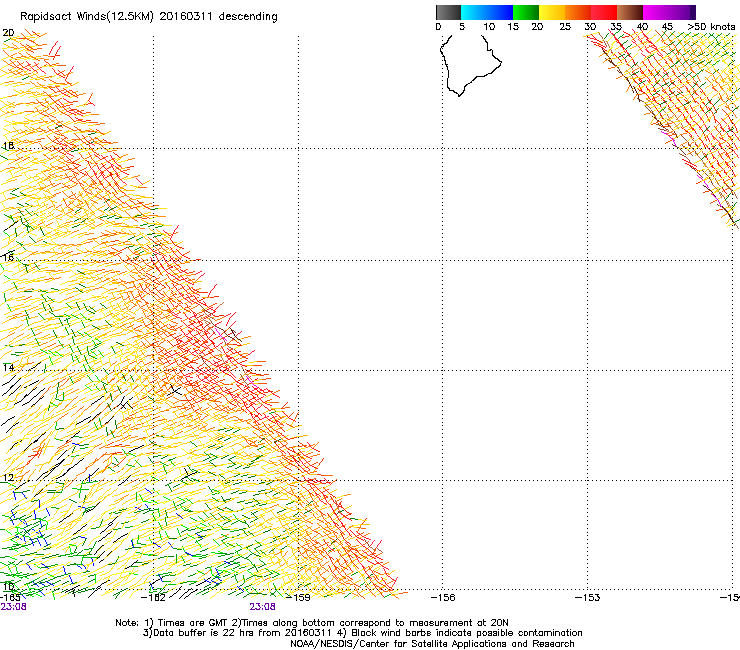
Task: Click the '45' label under the color bar
Action: (667, 27)
